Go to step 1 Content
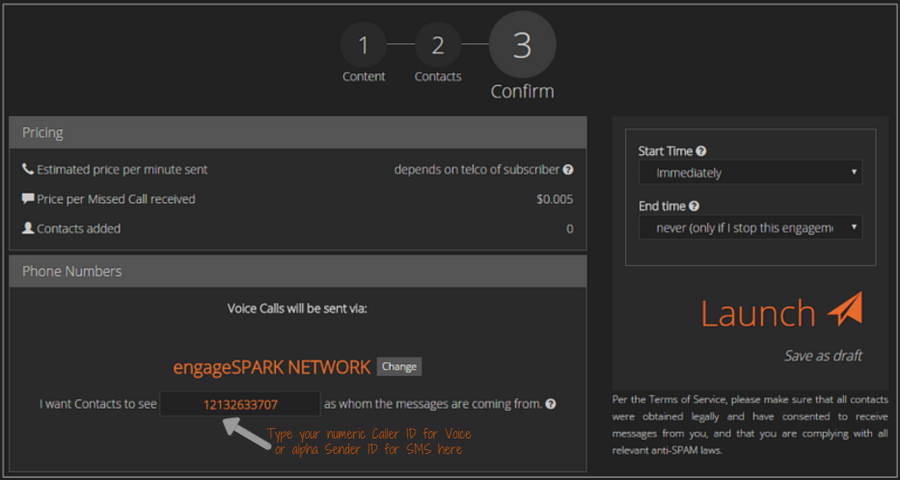The image size is (900, 480). click(363, 46)
